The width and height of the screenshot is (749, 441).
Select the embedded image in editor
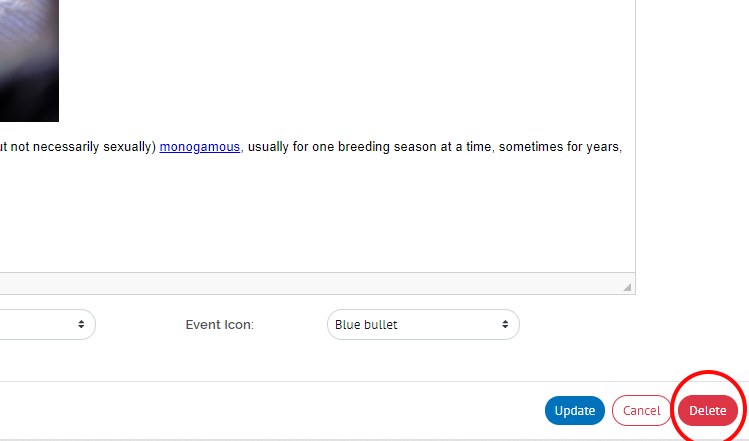(x=29, y=60)
